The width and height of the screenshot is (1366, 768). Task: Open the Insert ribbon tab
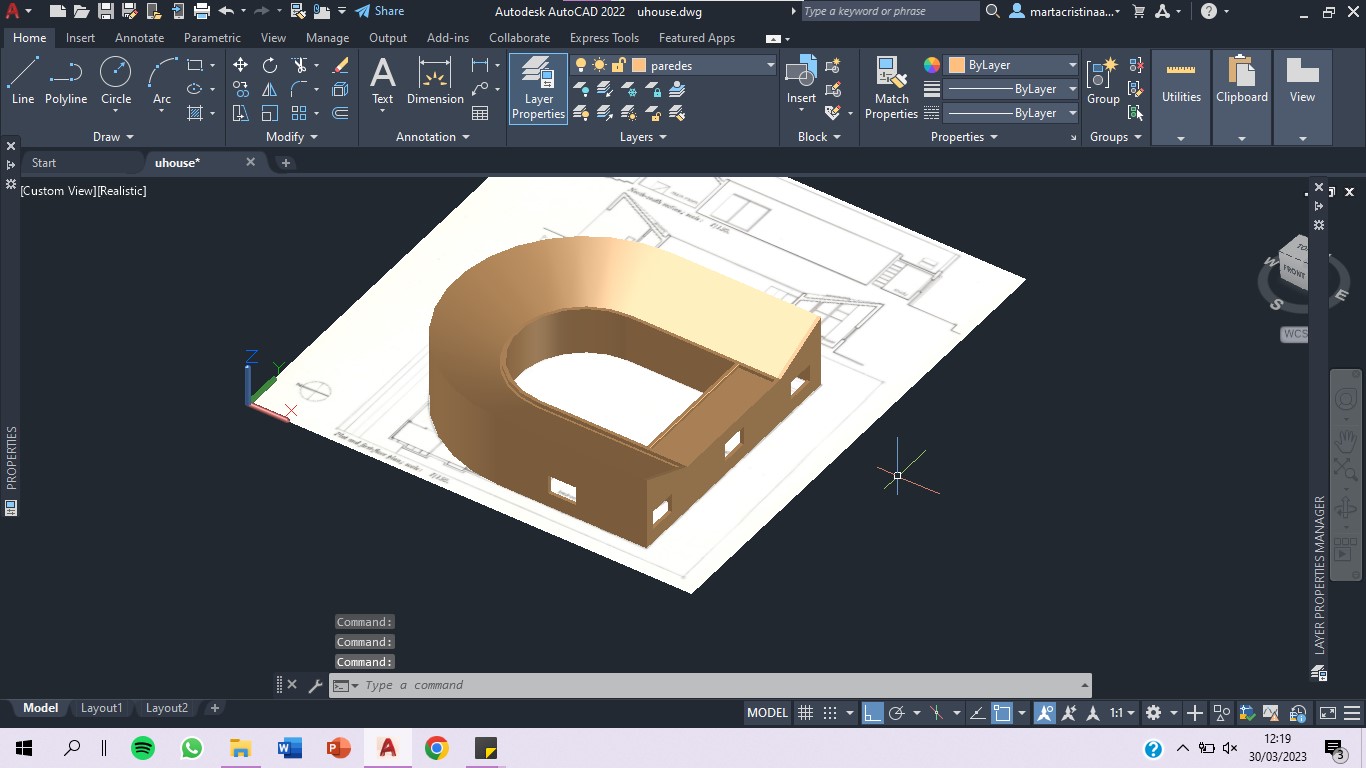tap(80, 38)
